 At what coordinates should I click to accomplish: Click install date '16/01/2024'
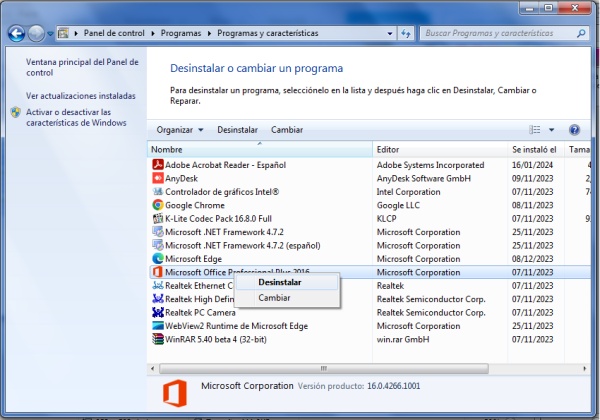pyautogui.click(x=533, y=165)
